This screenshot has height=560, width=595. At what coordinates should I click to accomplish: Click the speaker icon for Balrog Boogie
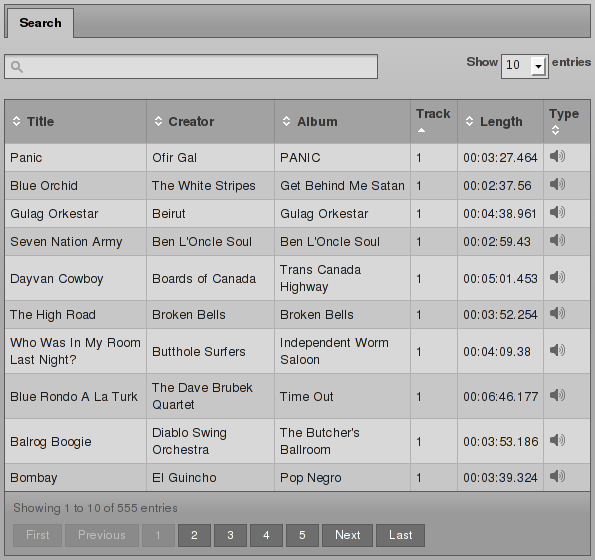557,440
